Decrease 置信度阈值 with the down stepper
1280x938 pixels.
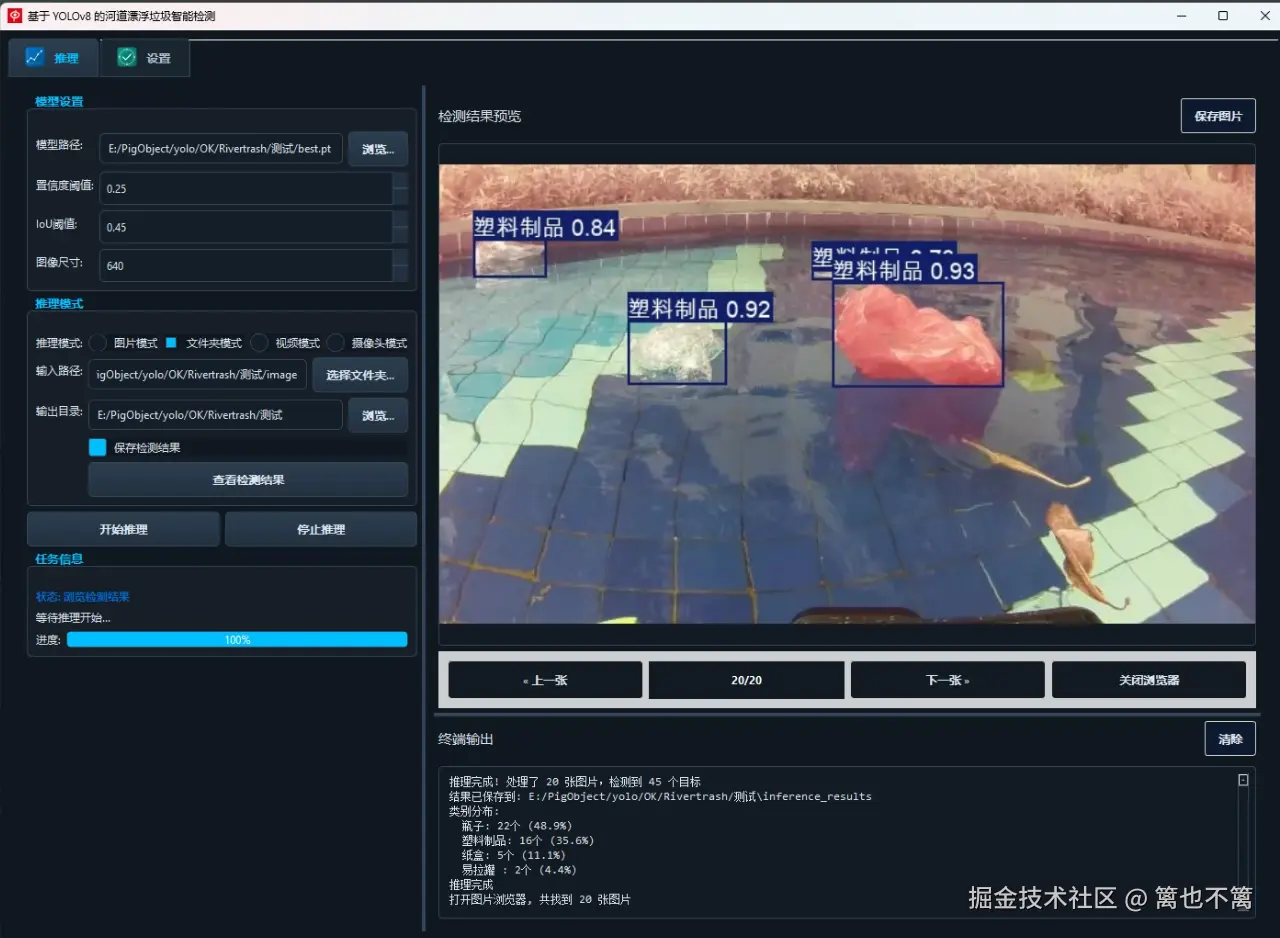pyautogui.click(x=400, y=196)
